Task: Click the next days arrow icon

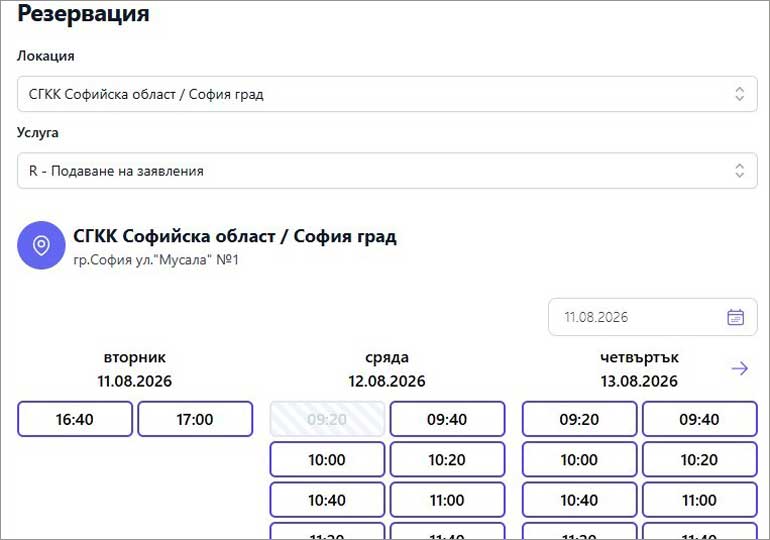Action: pos(740,368)
